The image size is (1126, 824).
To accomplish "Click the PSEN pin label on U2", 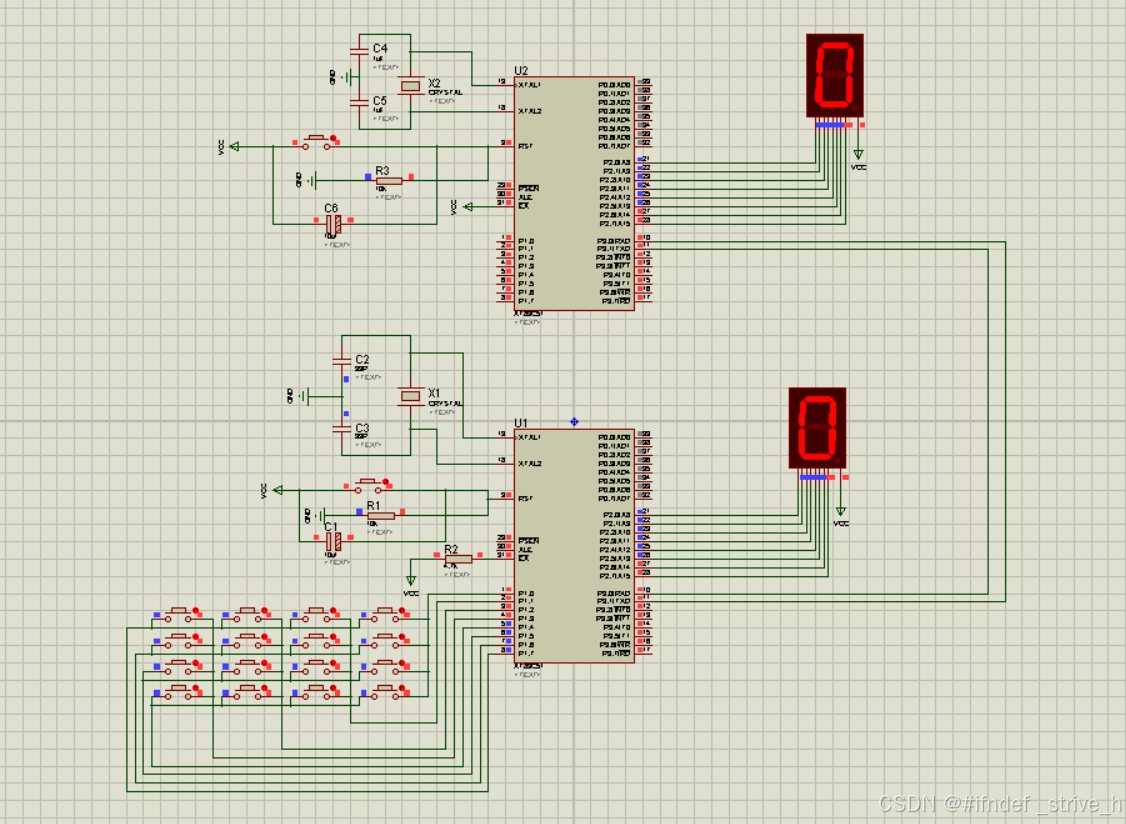I will (528, 188).
